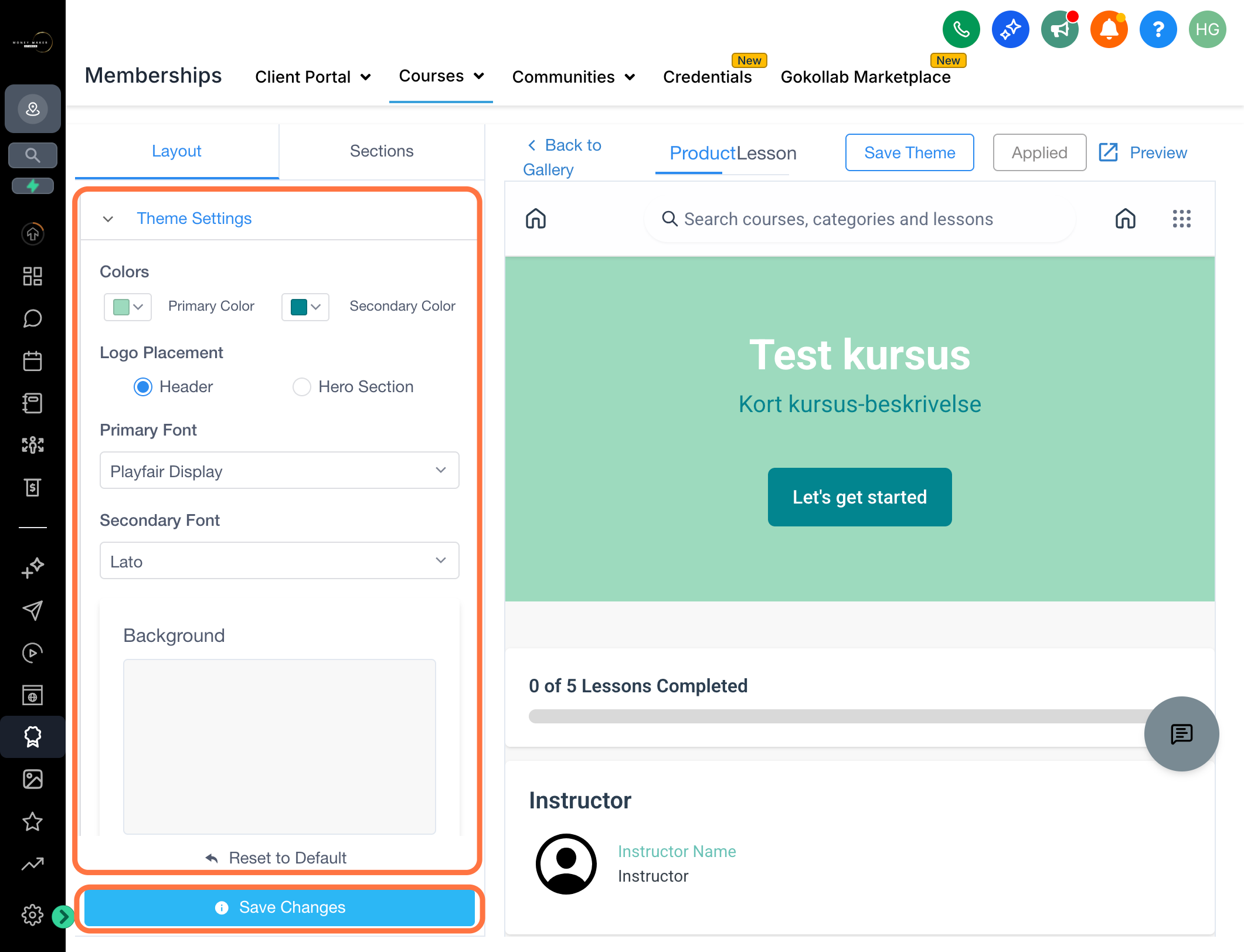Viewport: 1244px width, 952px height.
Task: Collapse the Theme Settings section
Action: (108, 219)
